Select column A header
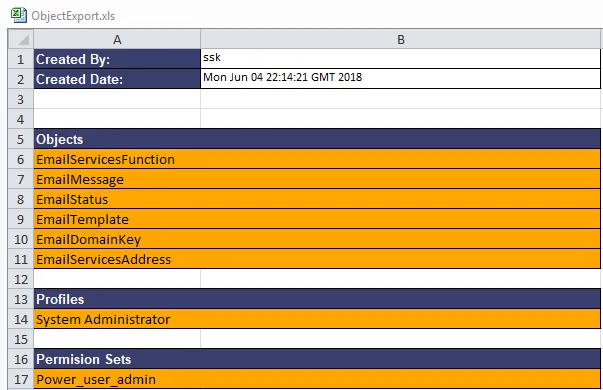 (x=117, y=39)
